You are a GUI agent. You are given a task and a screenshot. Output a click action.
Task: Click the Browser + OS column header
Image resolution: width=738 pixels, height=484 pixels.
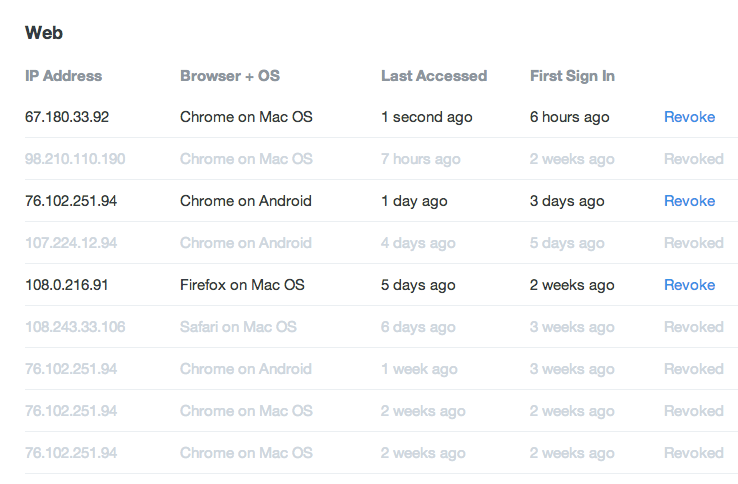point(230,76)
